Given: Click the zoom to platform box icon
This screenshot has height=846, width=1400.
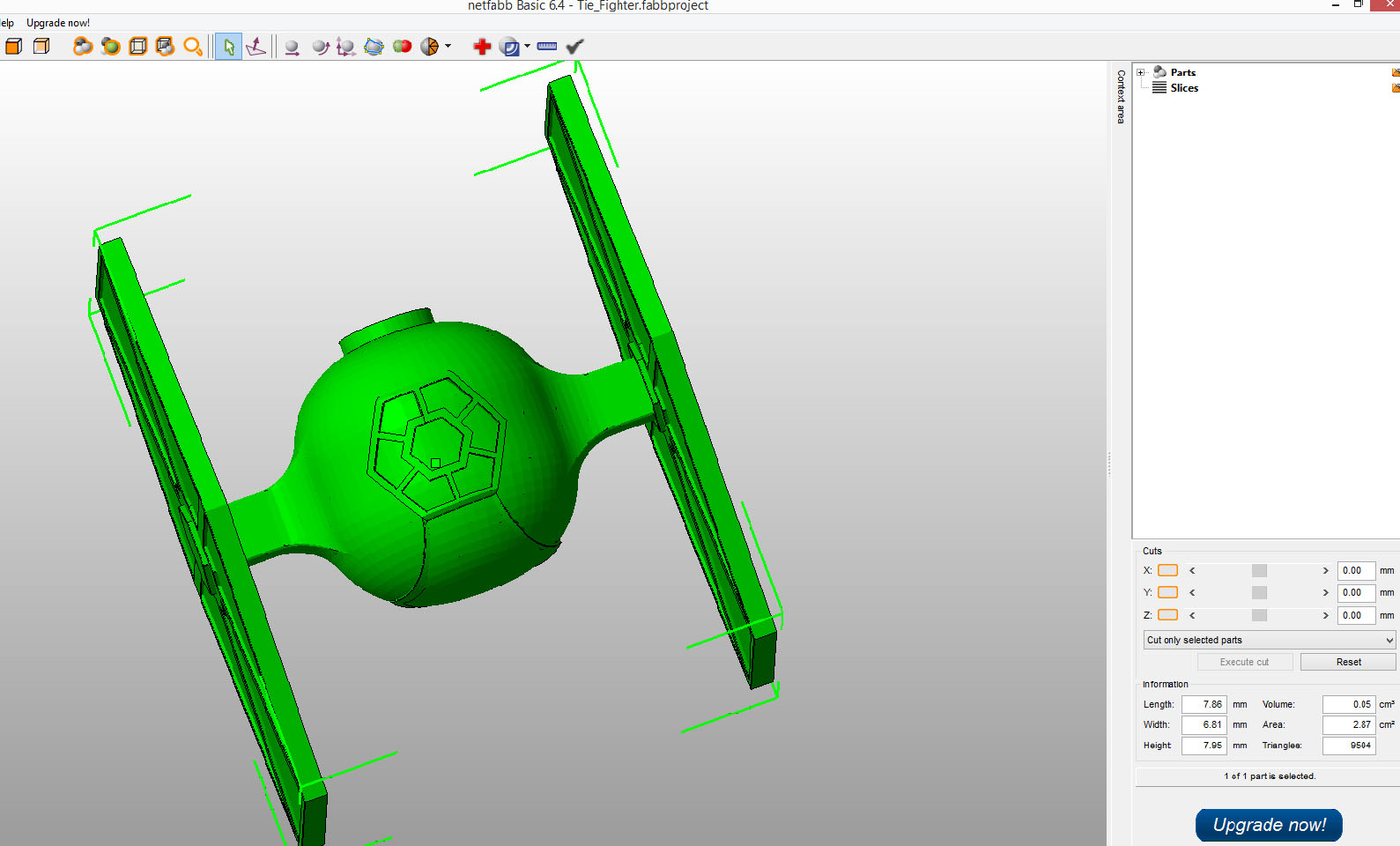Looking at the screenshot, I should pyautogui.click(x=138, y=47).
